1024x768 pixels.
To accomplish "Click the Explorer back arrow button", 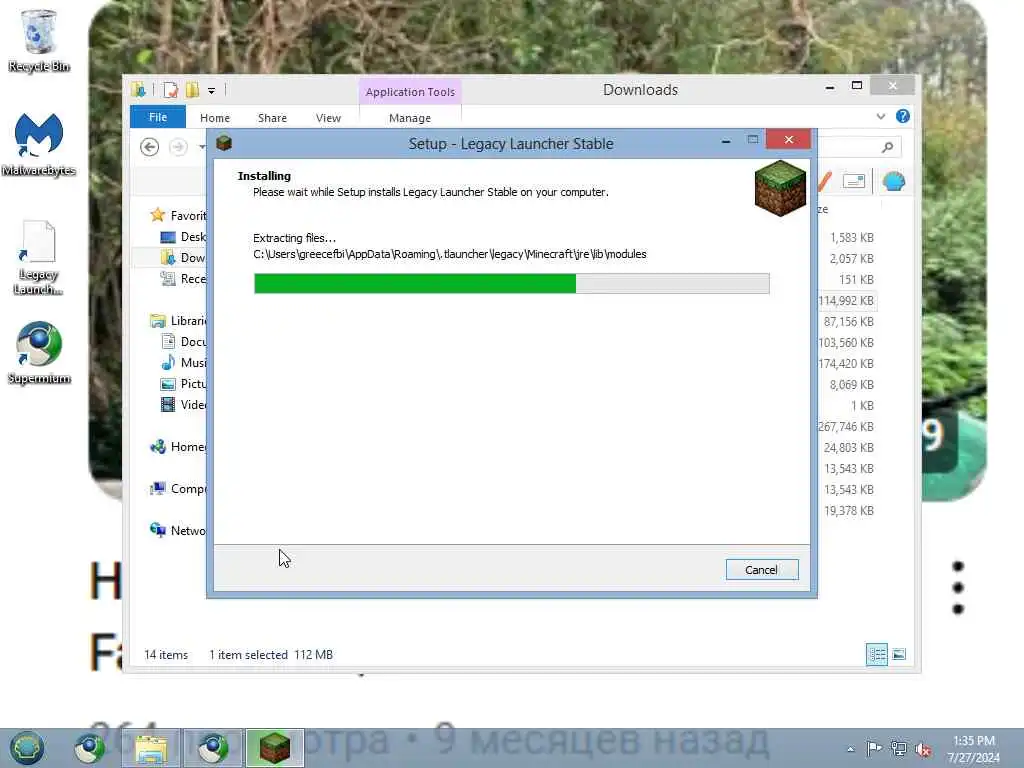I will (150, 147).
